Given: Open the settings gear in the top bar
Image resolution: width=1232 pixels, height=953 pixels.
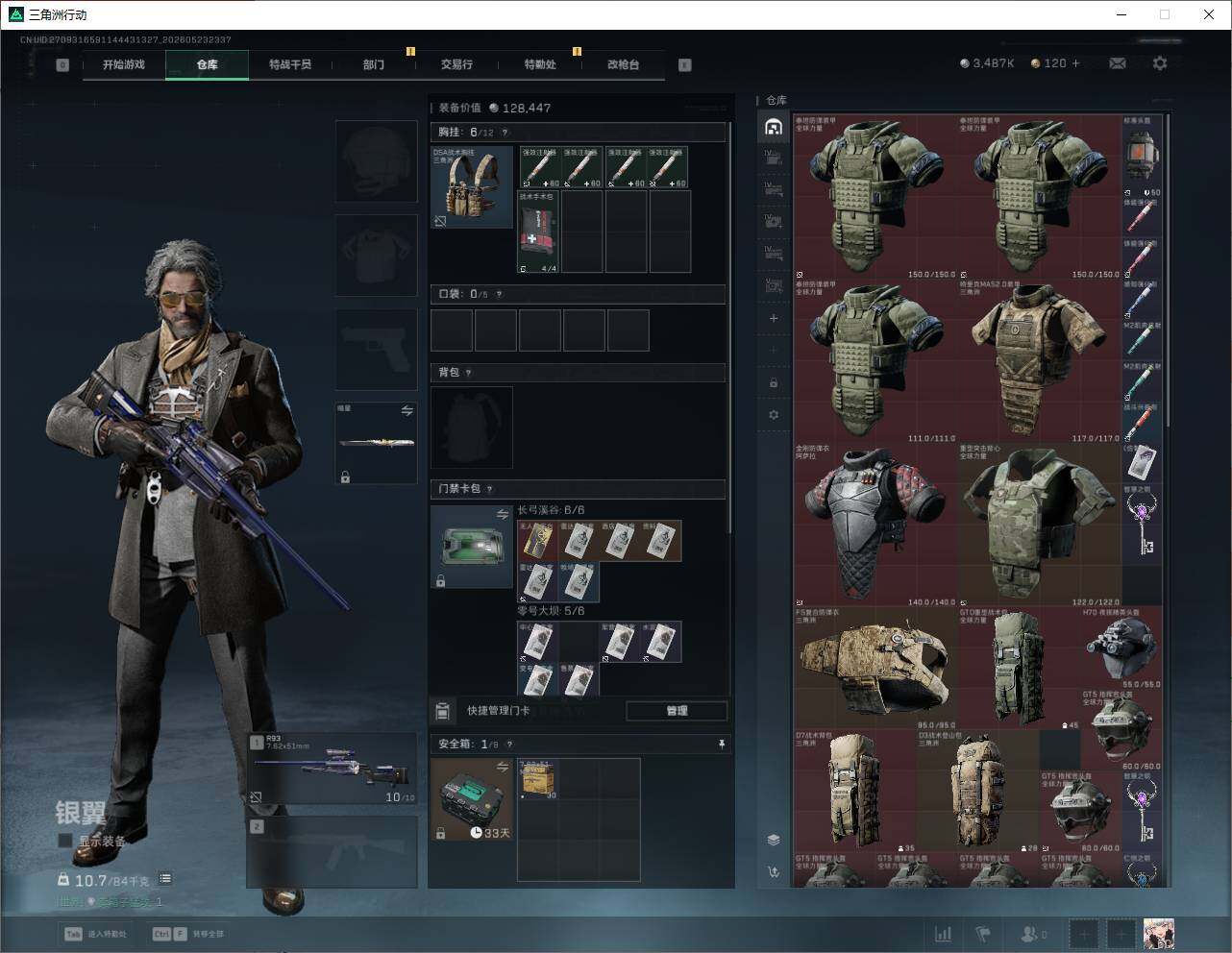Looking at the screenshot, I should tap(1160, 63).
